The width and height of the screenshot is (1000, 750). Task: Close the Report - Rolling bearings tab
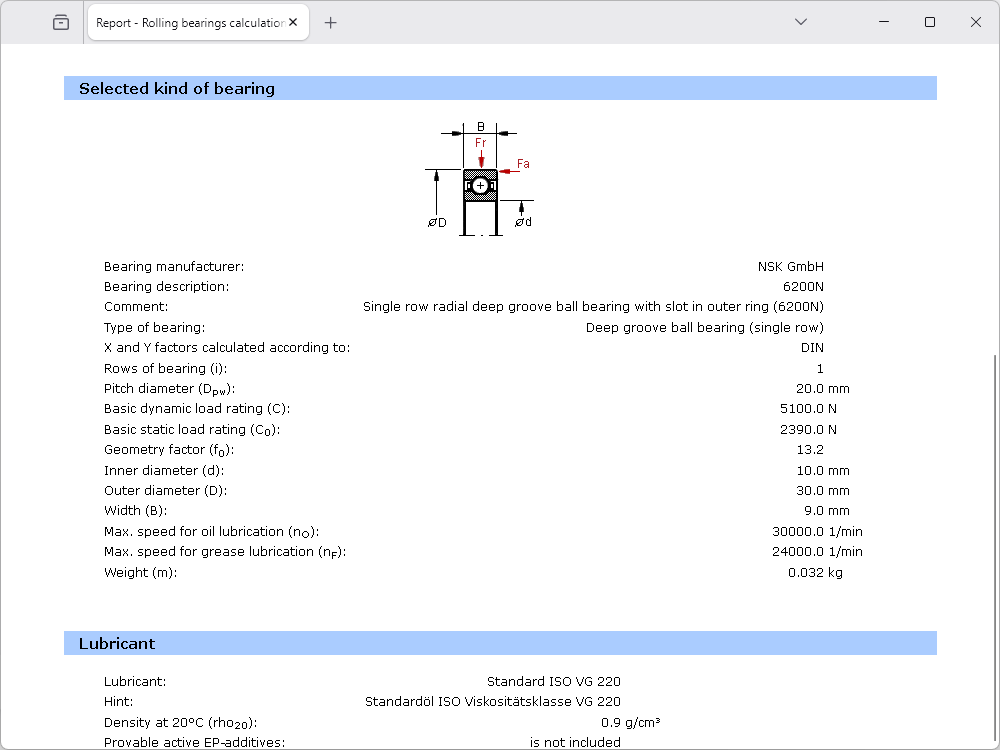[294, 23]
